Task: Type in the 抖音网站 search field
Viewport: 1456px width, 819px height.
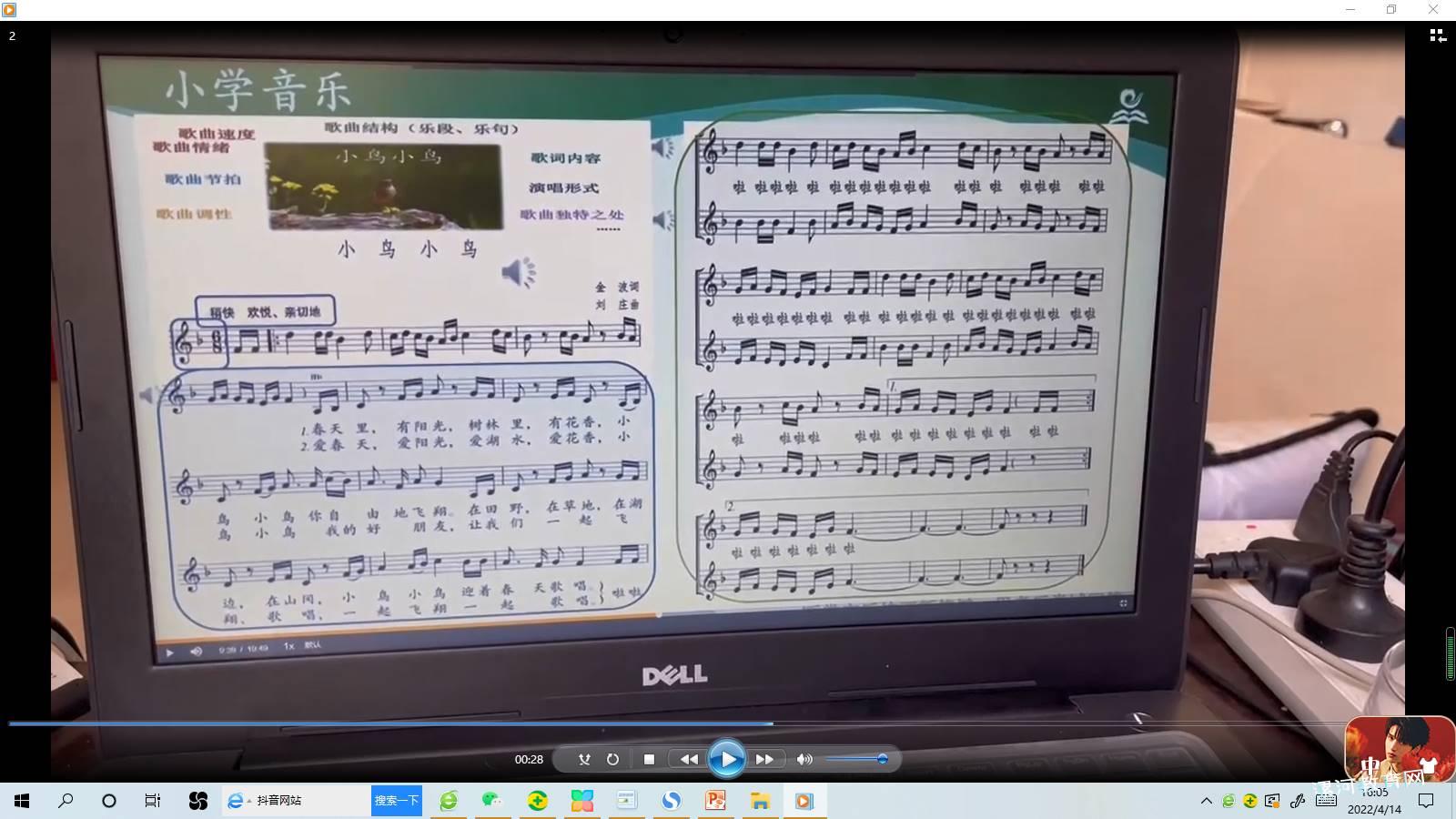Action: [309, 801]
